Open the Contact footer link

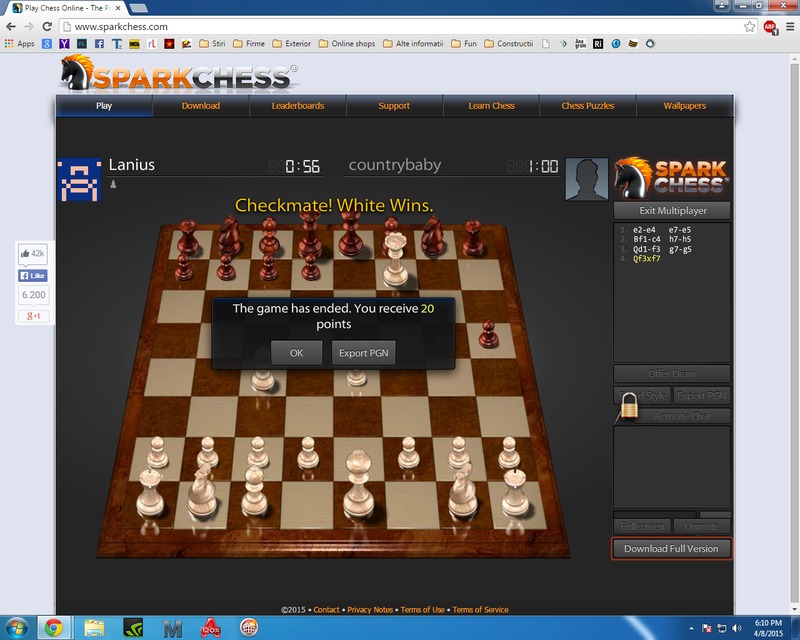327,610
